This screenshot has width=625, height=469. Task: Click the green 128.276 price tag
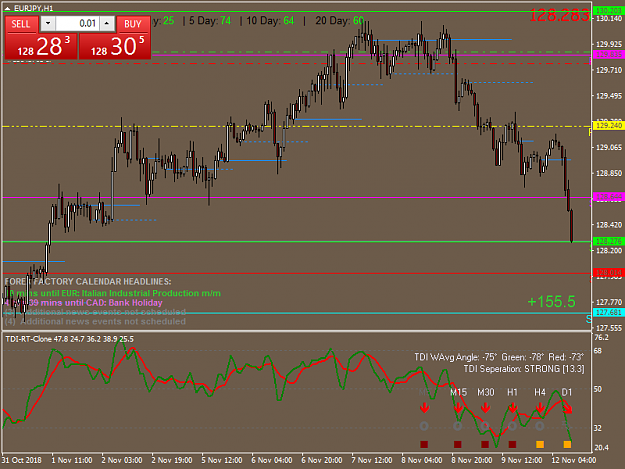pos(608,241)
